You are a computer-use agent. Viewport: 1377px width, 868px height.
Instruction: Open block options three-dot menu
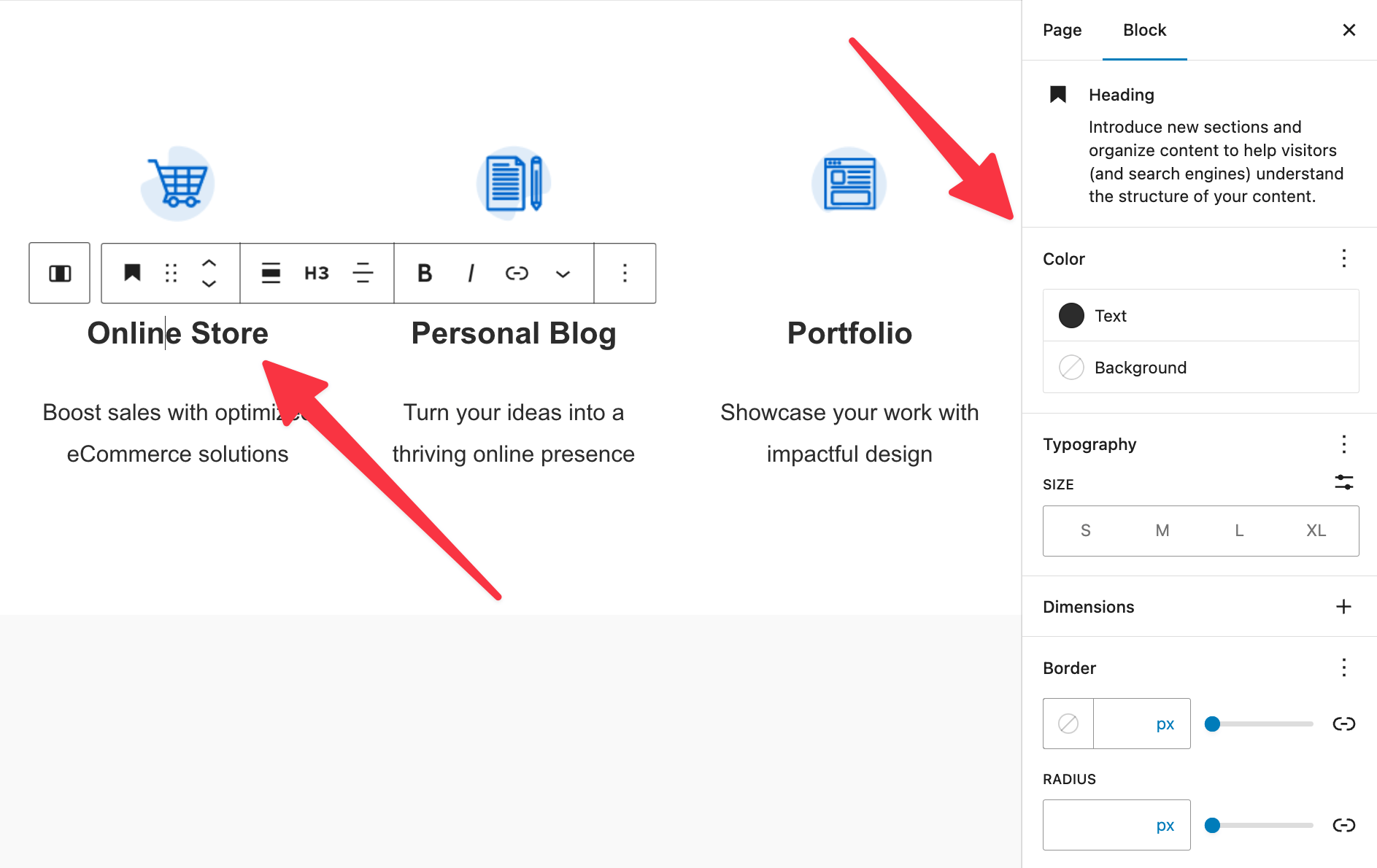pyautogui.click(x=625, y=274)
